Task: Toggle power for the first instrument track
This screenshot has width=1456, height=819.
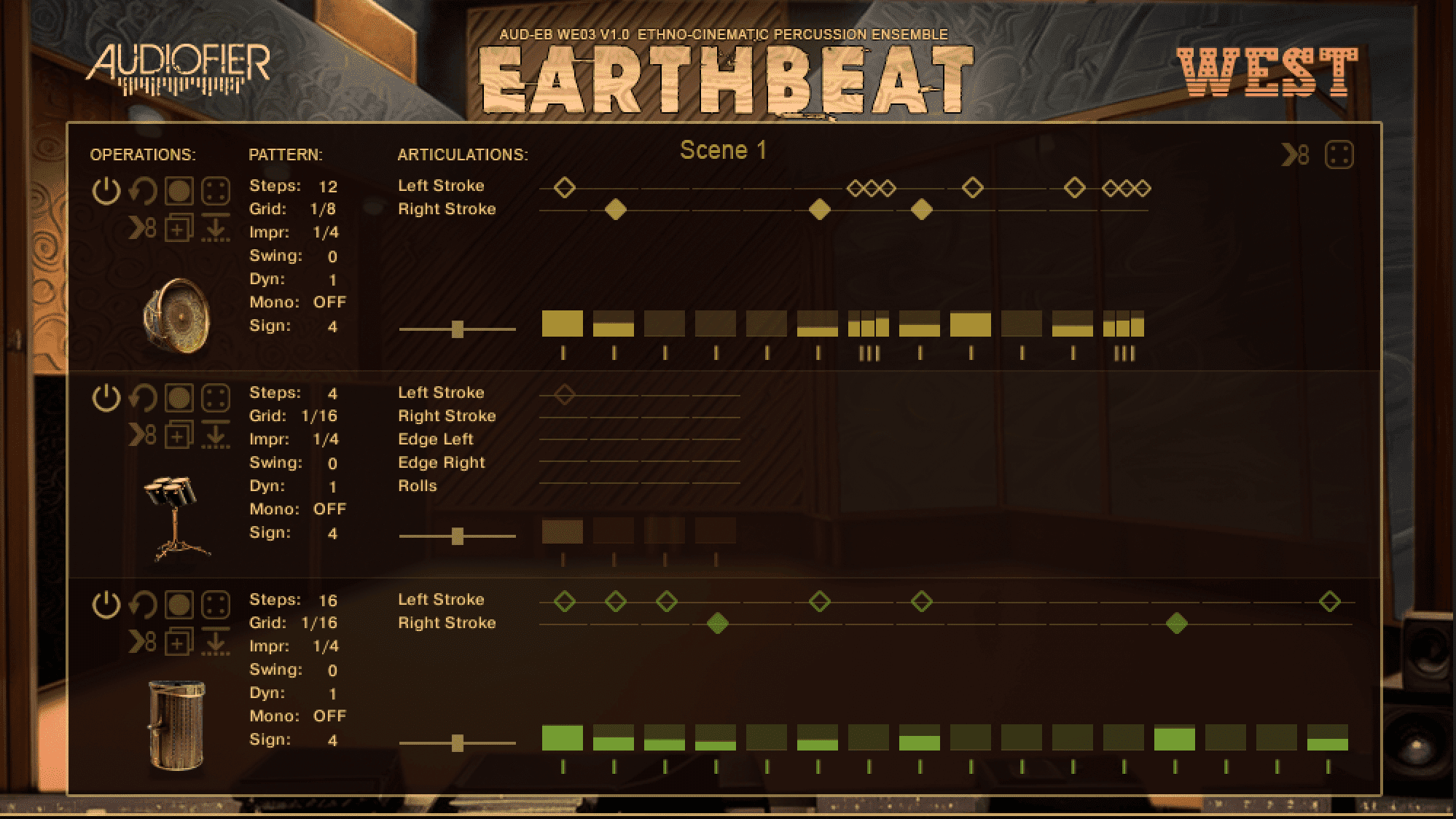Action: 106,192
